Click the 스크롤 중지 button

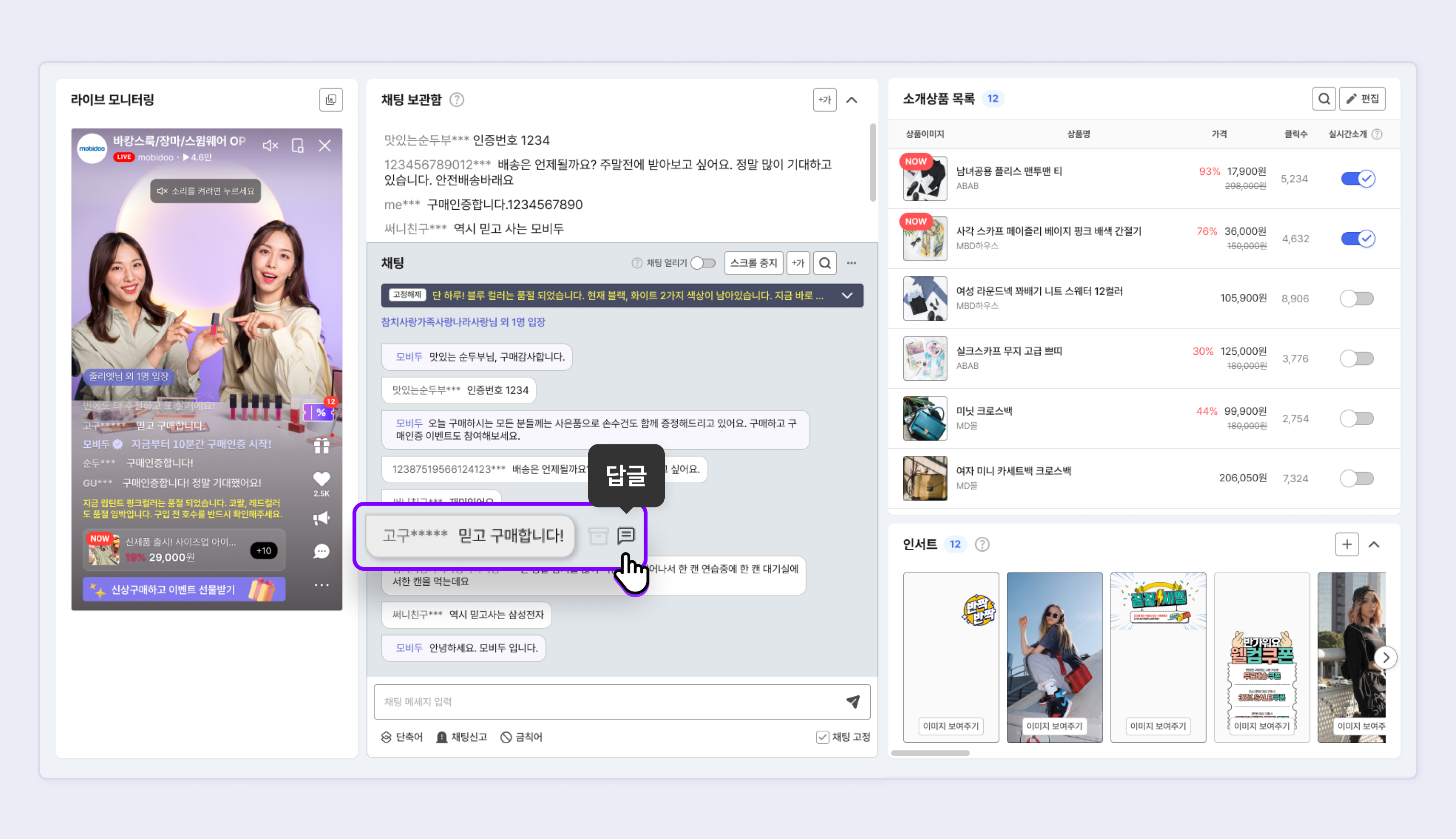pos(753,263)
